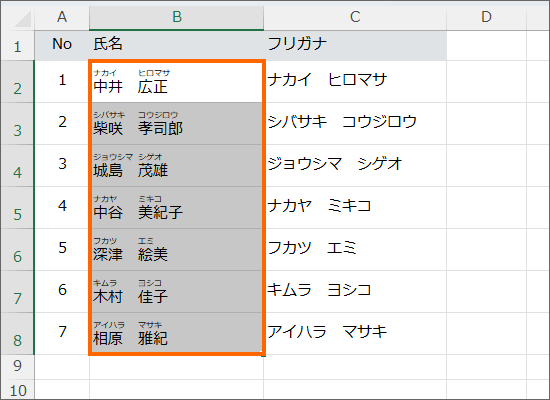550x400 pixels.
Task: Click cell with name 中井 広正
Action: coord(176,82)
